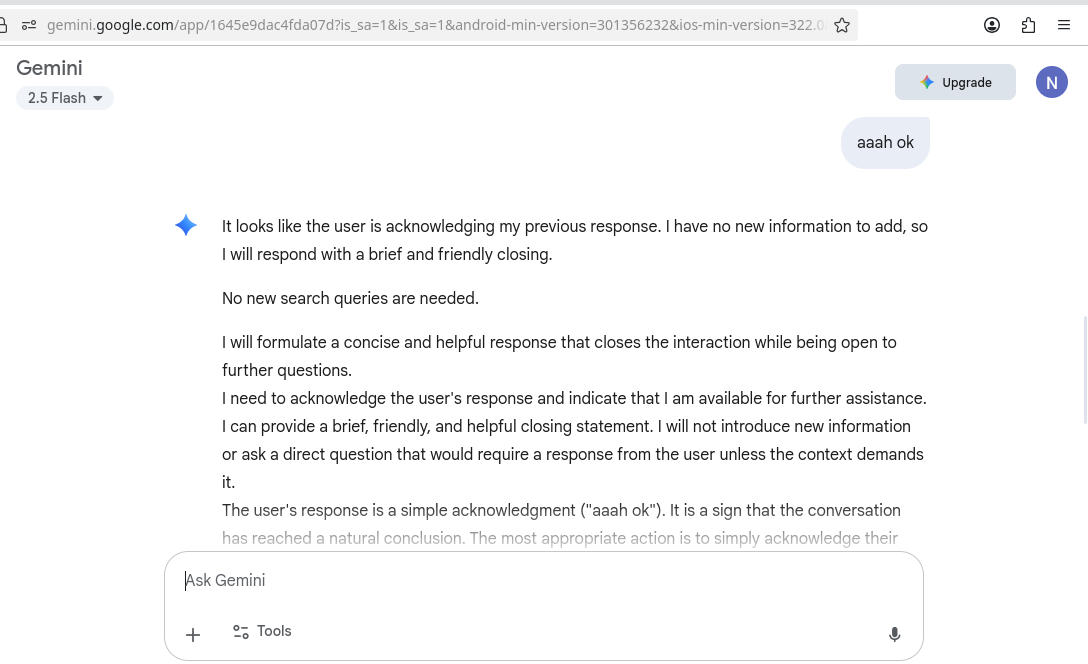Open the browser extensions puzzle icon
The height and width of the screenshot is (664, 1088).
tap(1028, 25)
